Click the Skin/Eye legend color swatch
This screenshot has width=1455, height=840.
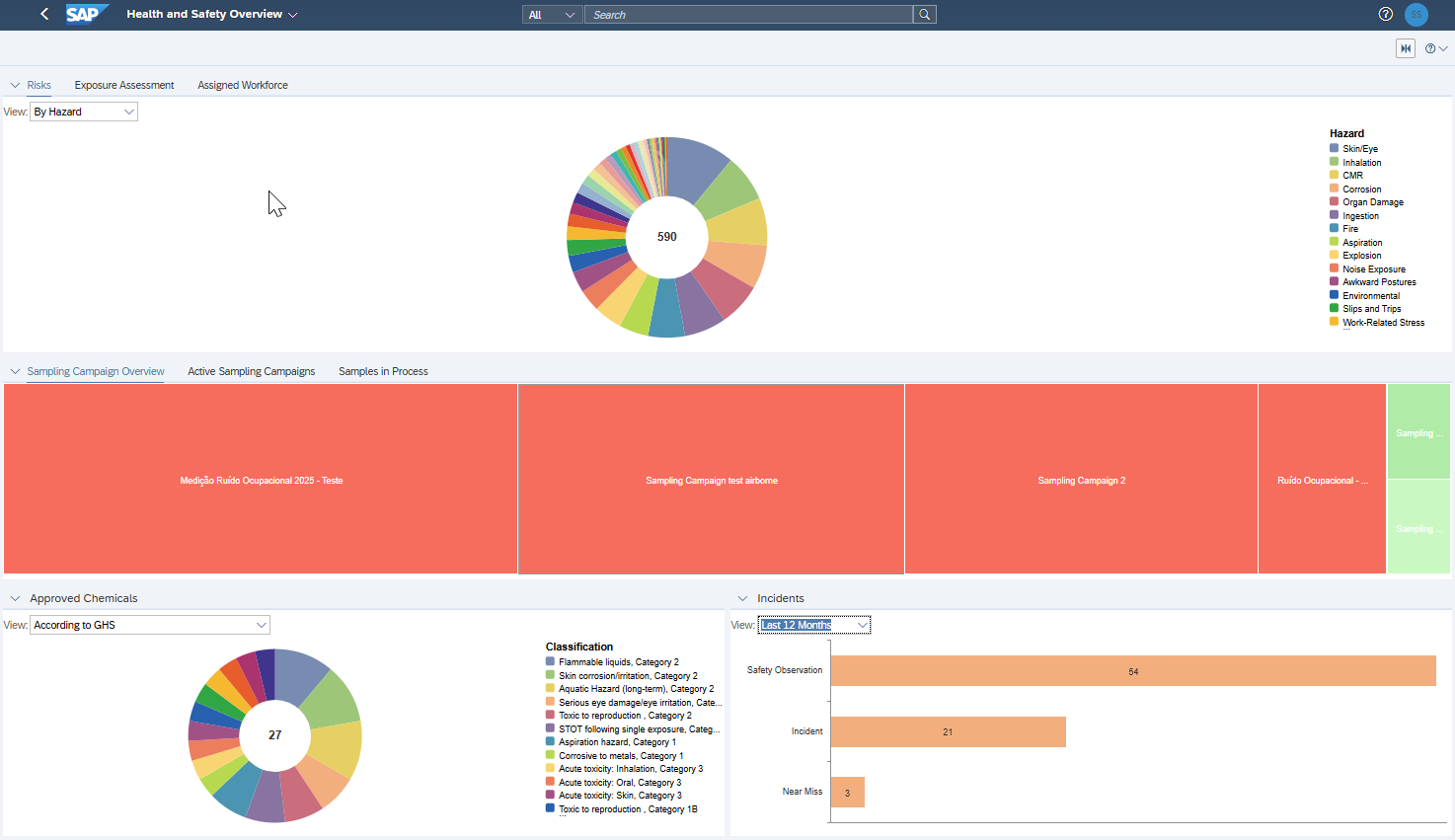coord(1335,148)
